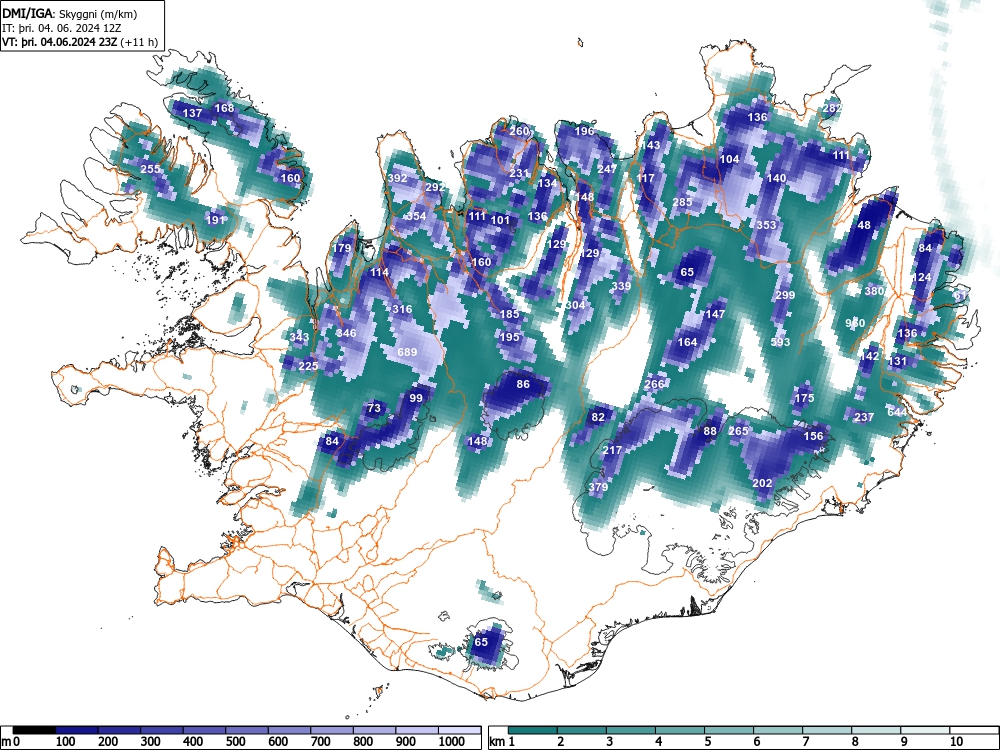Click the visibility value 168 on the map
Viewport: 1000px width, 750px height.
click(224, 108)
